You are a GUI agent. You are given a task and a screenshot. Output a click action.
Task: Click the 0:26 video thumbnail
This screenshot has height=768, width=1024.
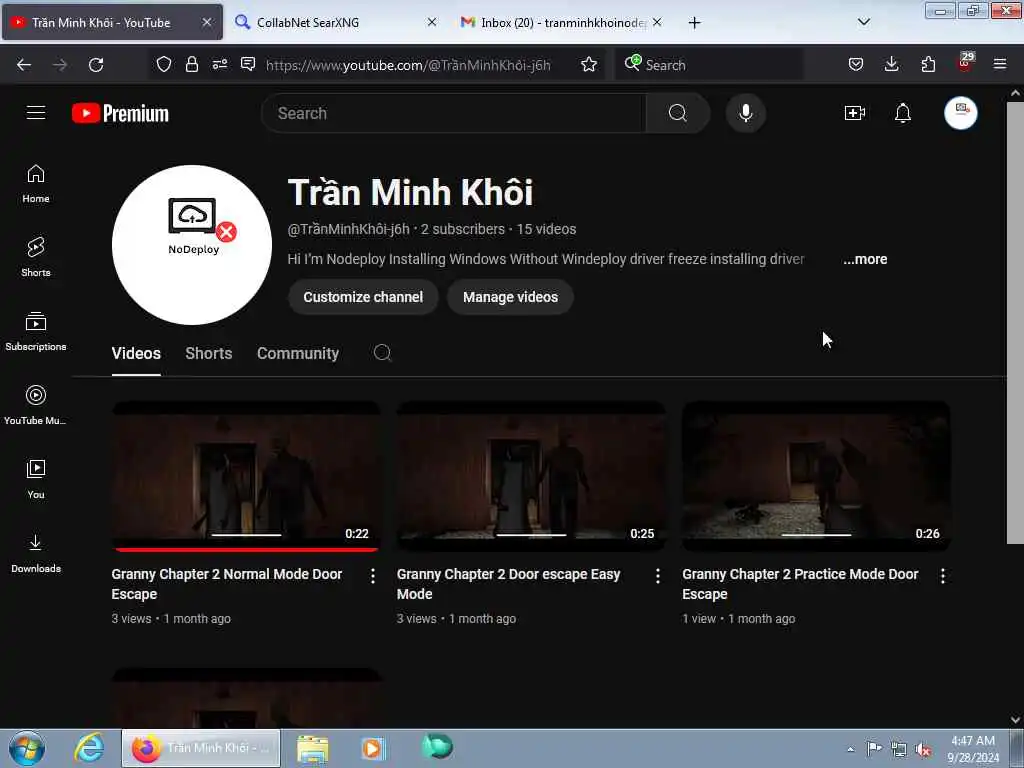pyautogui.click(x=816, y=476)
